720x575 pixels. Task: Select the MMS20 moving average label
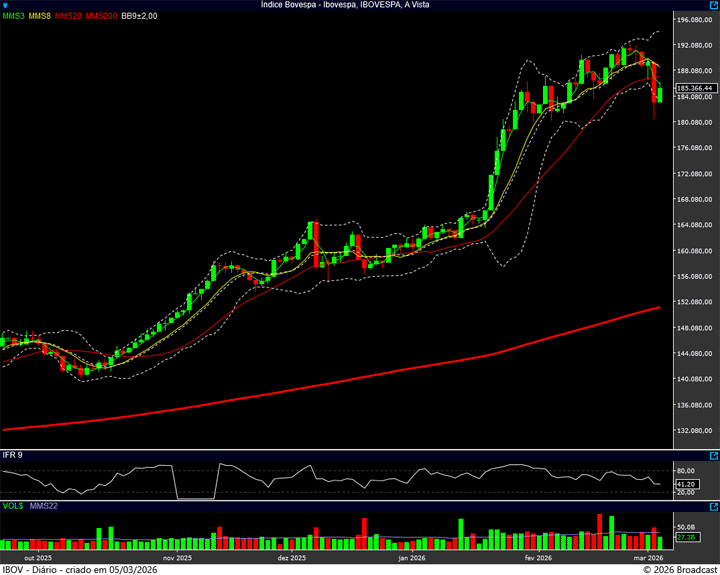[x=69, y=16]
